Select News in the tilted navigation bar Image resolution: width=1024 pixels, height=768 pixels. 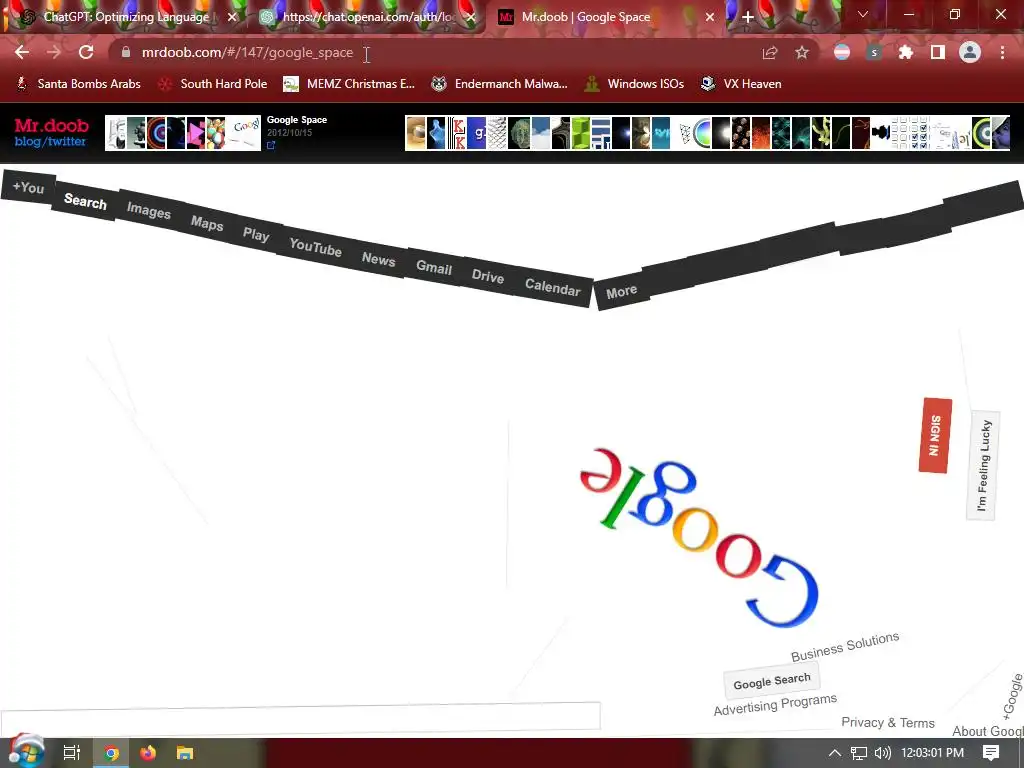tap(378, 259)
